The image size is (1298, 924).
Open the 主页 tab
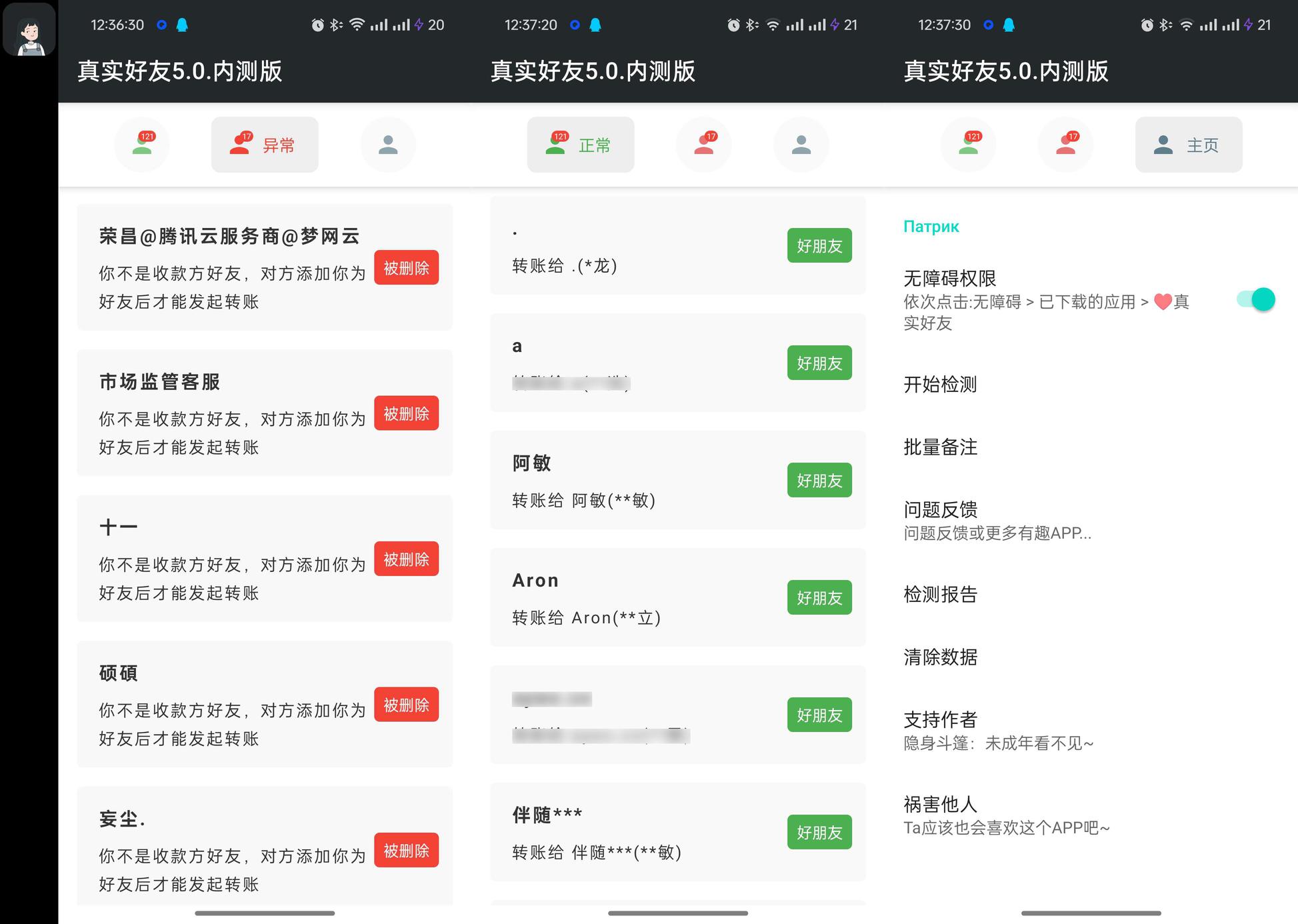[x=1189, y=145]
